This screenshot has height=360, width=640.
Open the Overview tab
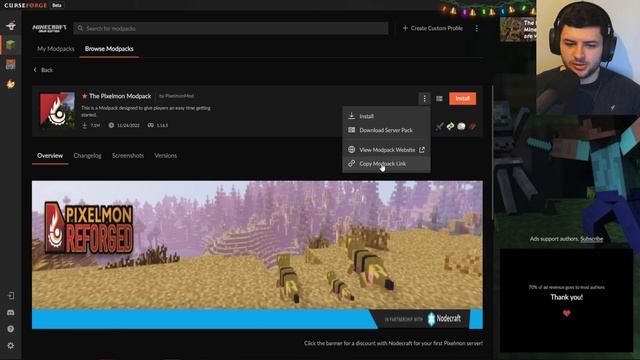coord(50,156)
